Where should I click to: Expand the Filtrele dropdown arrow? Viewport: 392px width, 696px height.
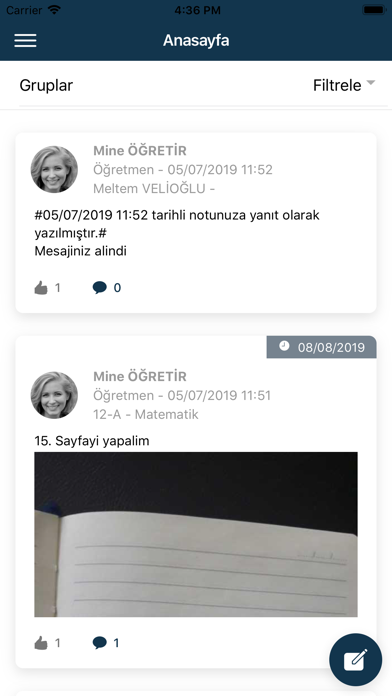[x=370, y=83]
